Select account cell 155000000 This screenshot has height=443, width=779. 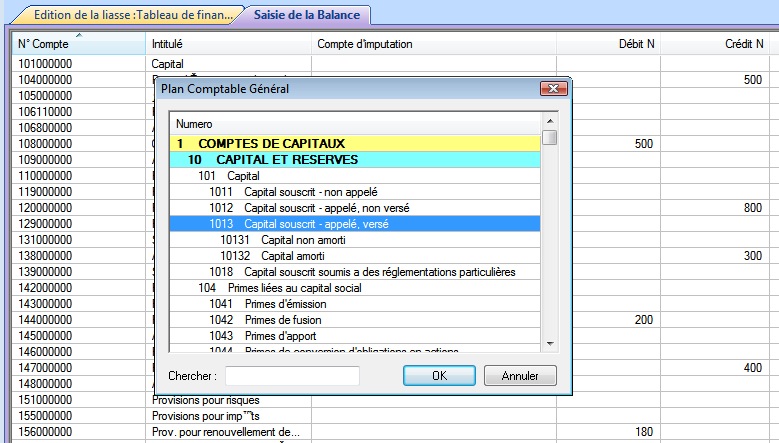point(78,416)
